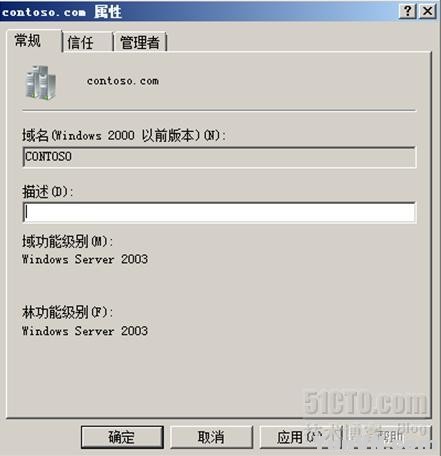Image resolution: width=441 pixels, height=456 pixels.
Task: Click the contoso.com name beside the icon
Action: pos(123,81)
